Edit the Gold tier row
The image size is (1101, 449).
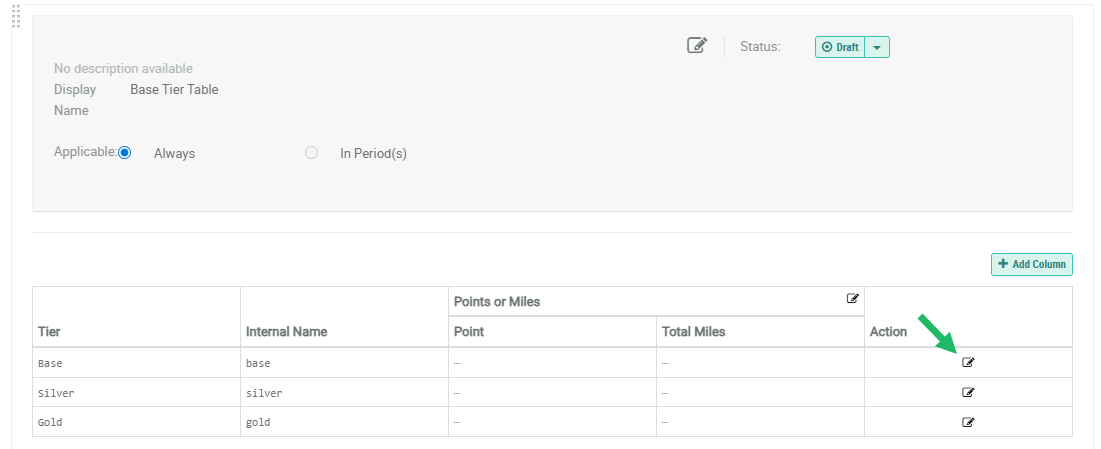tap(967, 422)
